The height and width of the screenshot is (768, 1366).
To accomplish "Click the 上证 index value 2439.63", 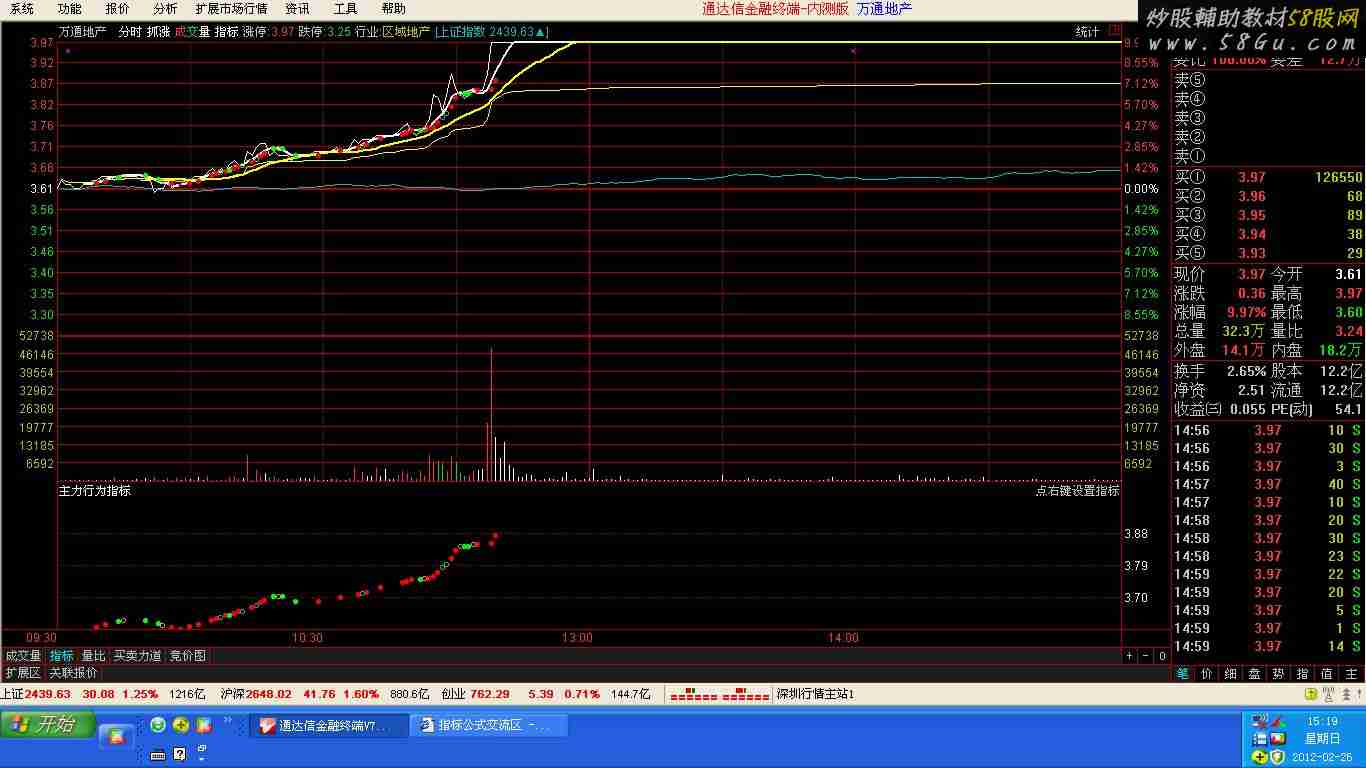I will point(48,694).
